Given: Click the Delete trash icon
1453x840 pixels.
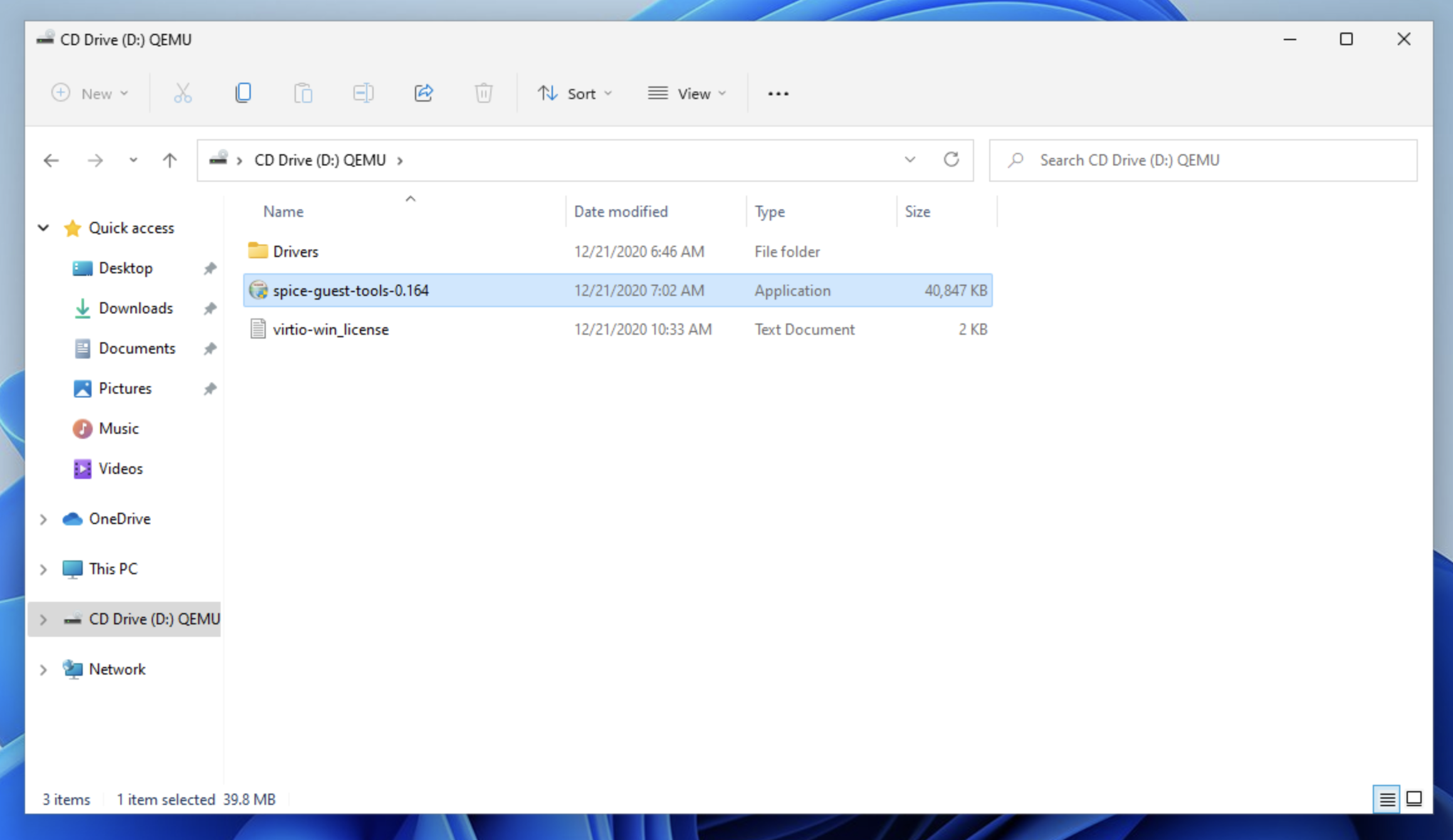Looking at the screenshot, I should (483, 93).
